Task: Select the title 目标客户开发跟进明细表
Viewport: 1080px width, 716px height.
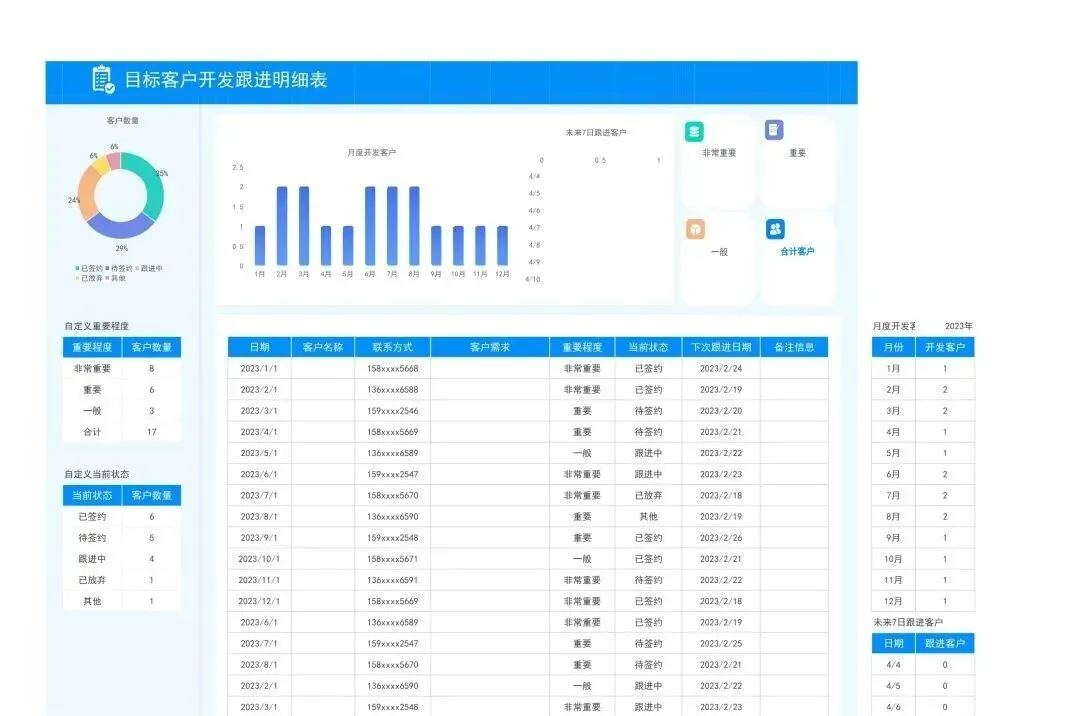Action: [225, 80]
